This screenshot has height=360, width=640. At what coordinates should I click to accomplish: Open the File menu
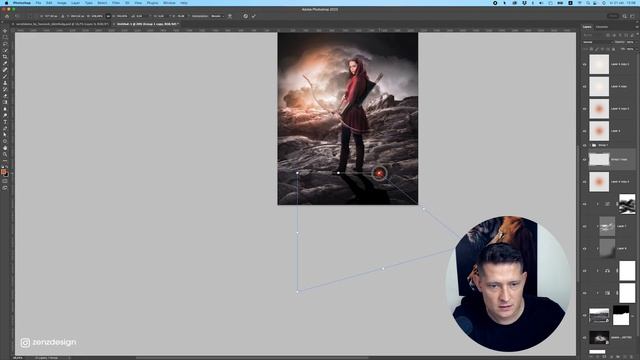pyautogui.click(x=38, y=3)
